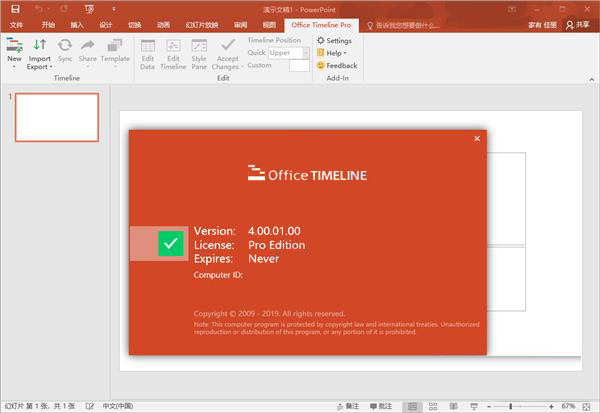The image size is (600, 413).
Task: Click the zoom out minus button
Action: coord(489,406)
